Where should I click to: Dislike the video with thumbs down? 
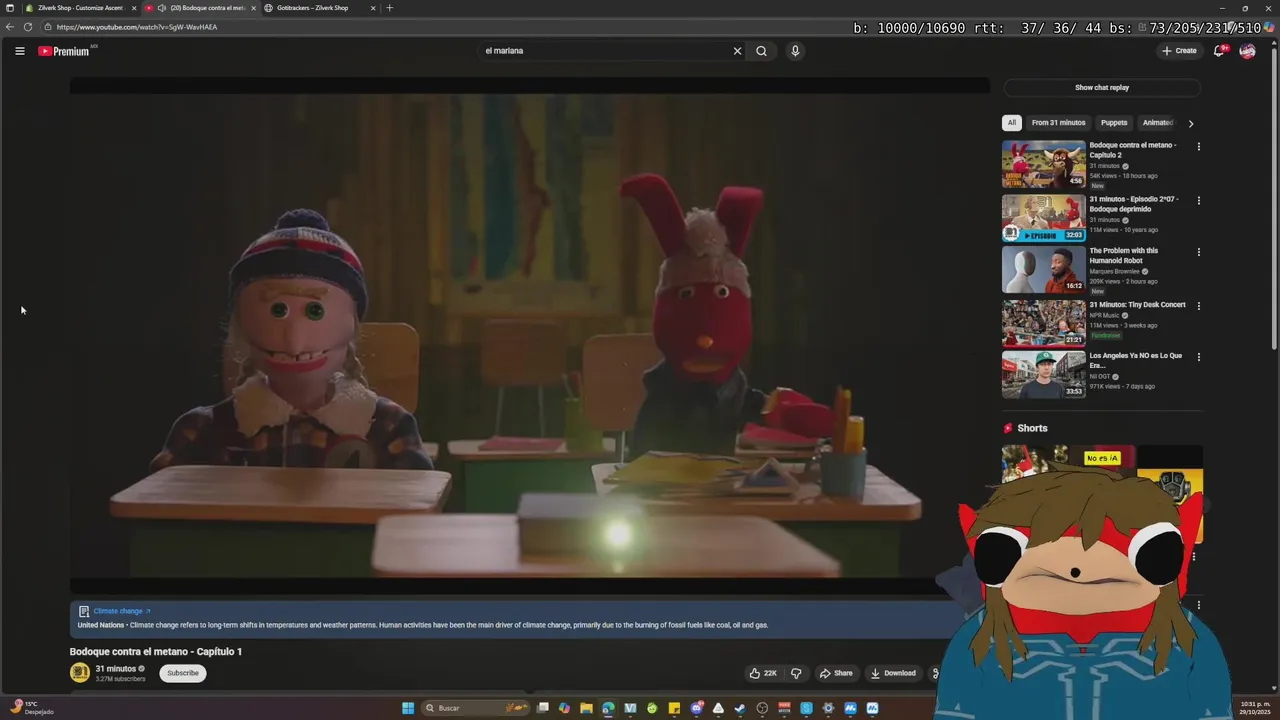796,673
